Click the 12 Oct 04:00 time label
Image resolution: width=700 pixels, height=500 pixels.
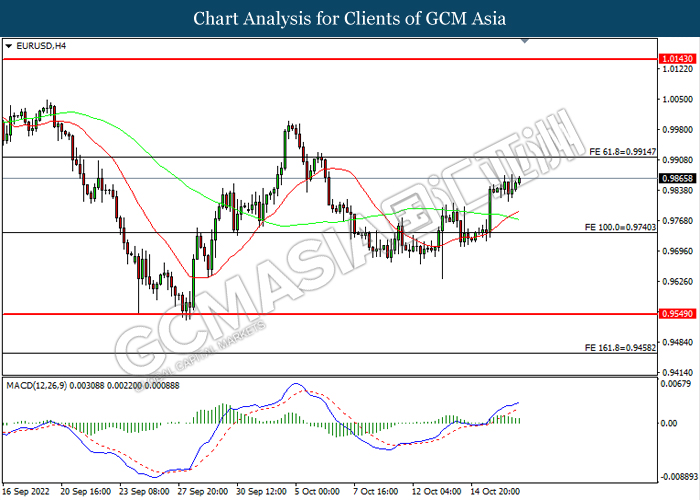click(437, 492)
